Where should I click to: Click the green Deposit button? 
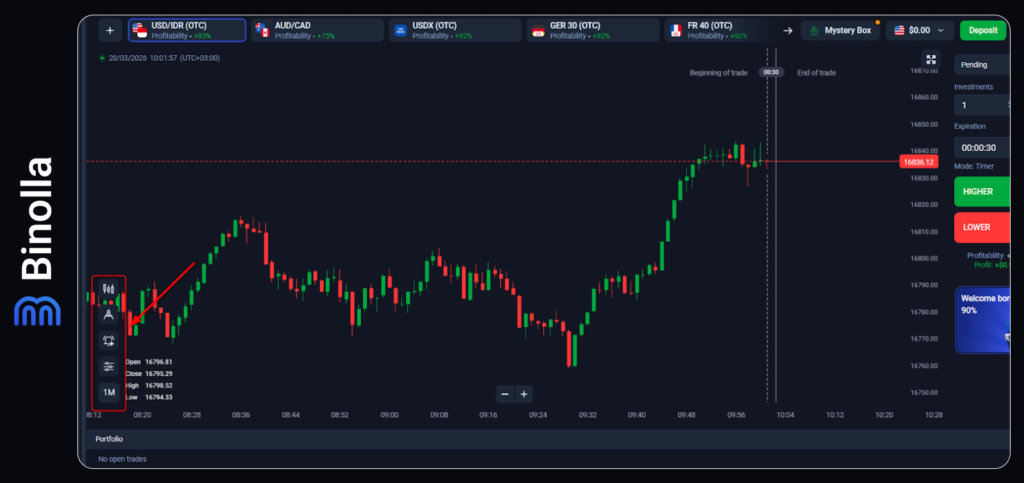(x=983, y=31)
